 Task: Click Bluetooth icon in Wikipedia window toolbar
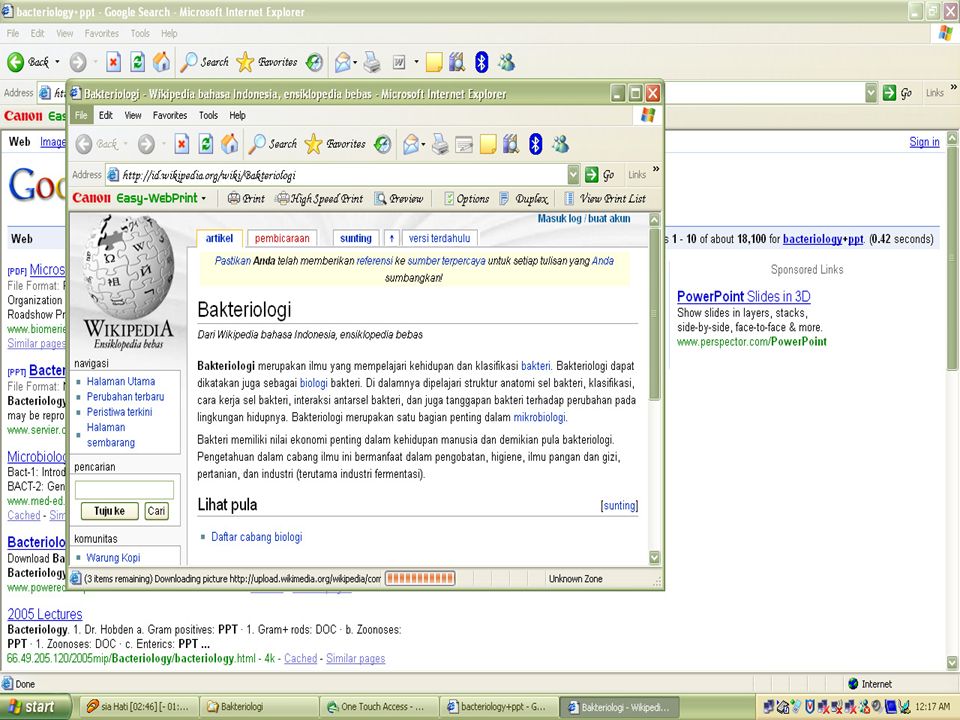point(536,144)
